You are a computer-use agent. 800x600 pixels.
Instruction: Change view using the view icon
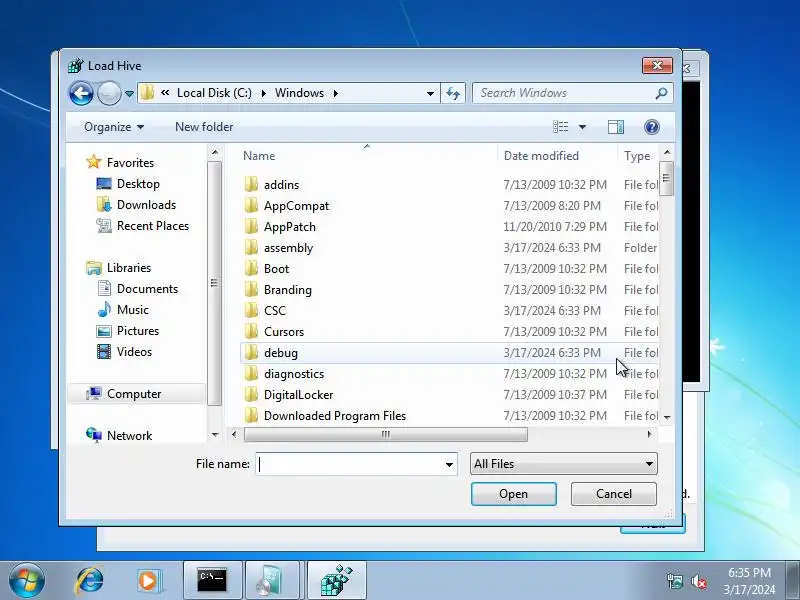(561, 127)
